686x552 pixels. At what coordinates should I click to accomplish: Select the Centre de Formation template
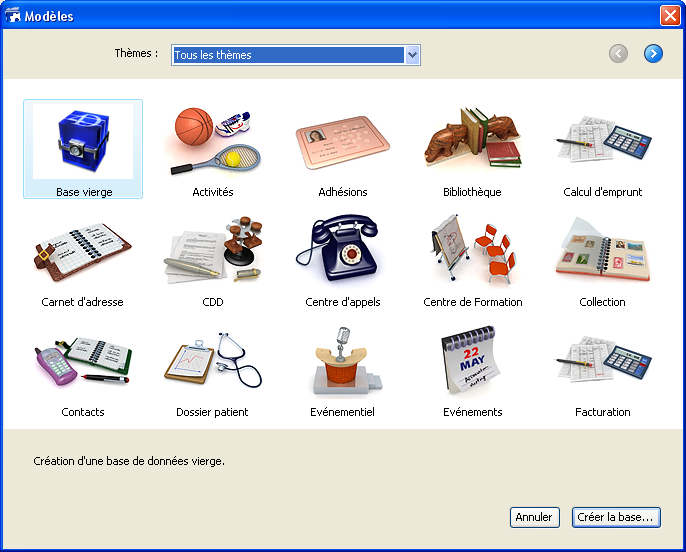(x=472, y=253)
